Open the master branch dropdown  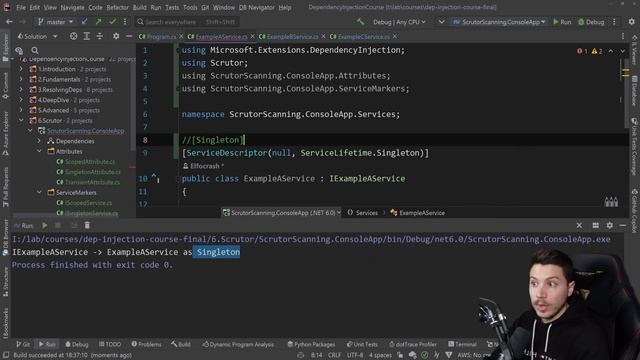[x=55, y=22]
